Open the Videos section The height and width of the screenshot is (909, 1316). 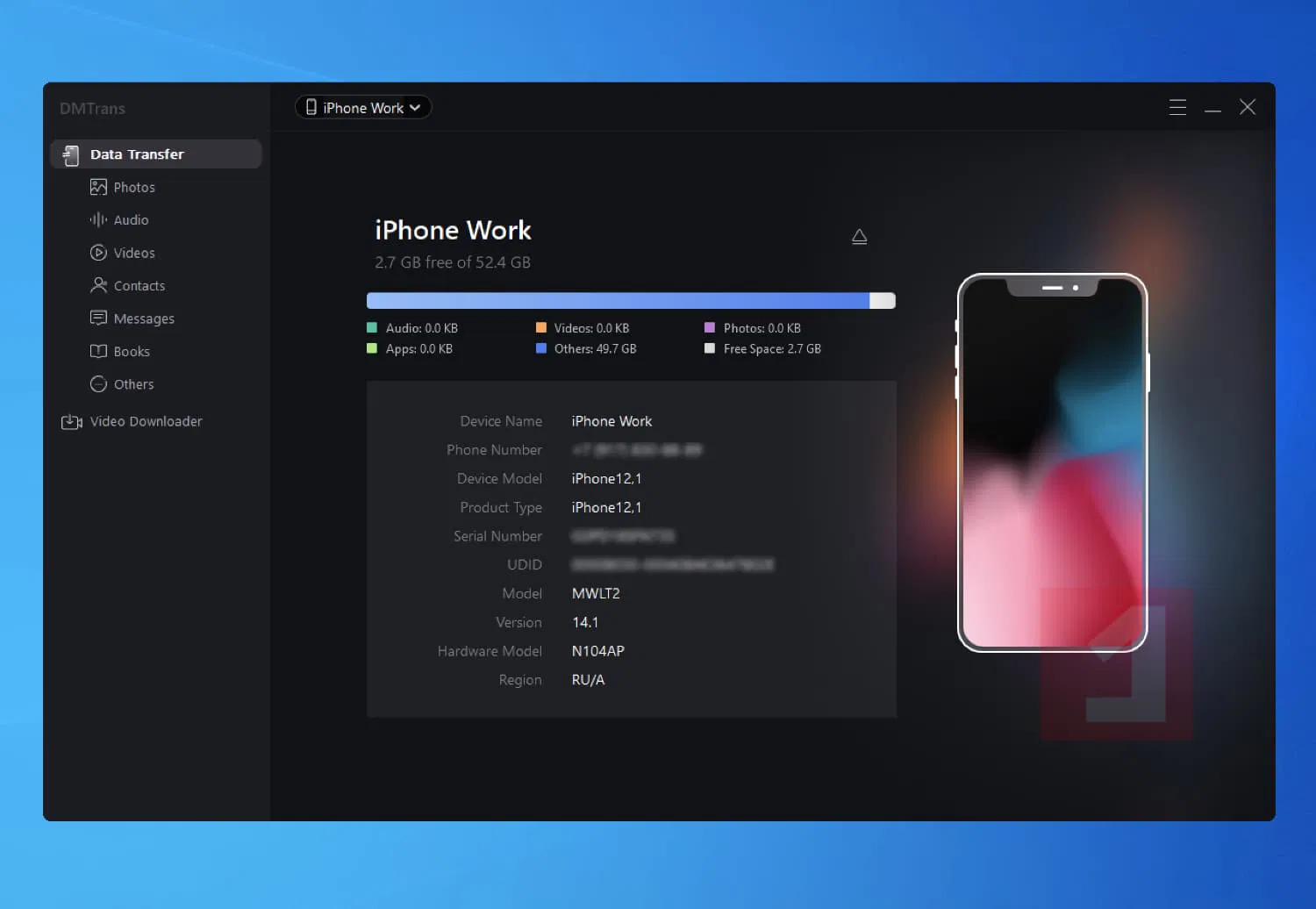point(134,253)
